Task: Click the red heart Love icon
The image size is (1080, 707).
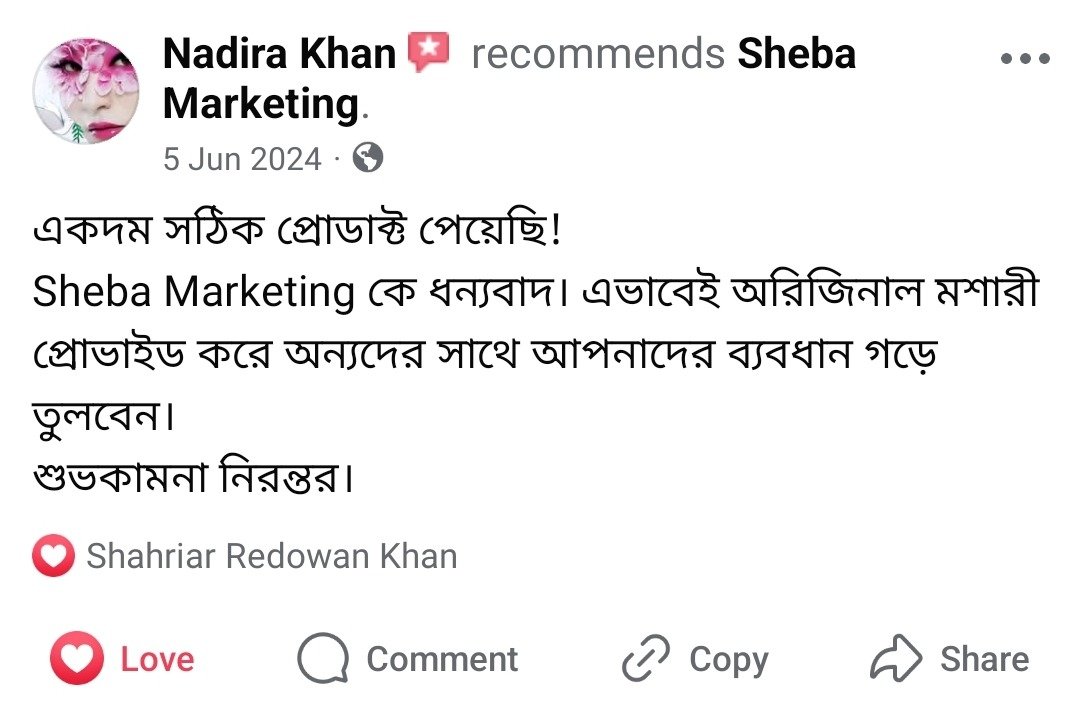Action: point(76,659)
